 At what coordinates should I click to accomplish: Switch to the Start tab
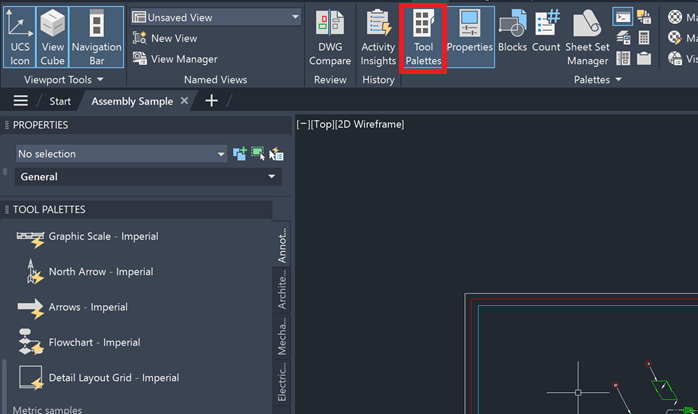(60, 101)
